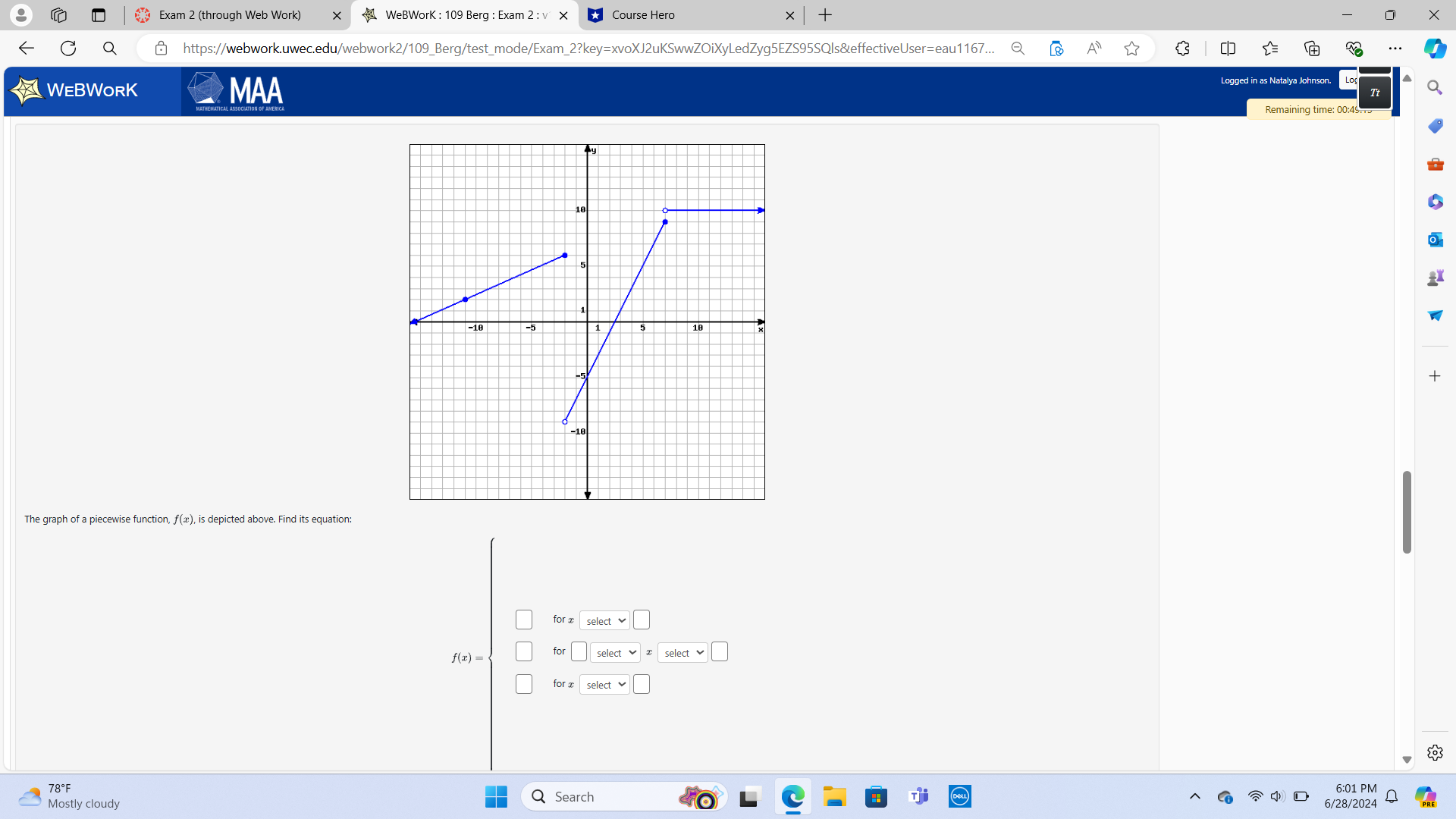Click first piece expression input box
1456x819 pixels.
click(x=524, y=620)
